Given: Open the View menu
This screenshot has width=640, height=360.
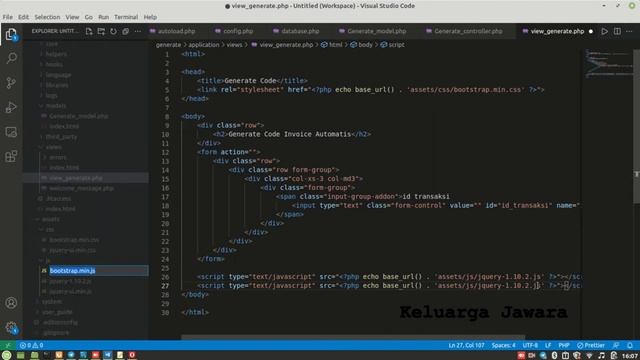Looking at the screenshot, I should 72,17.
